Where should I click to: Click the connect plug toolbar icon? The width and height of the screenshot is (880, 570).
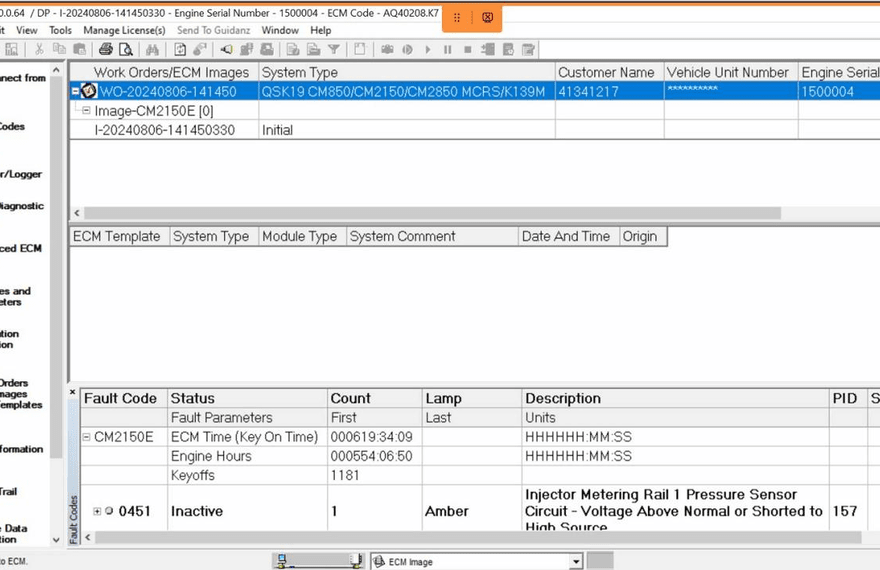pos(200,49)
